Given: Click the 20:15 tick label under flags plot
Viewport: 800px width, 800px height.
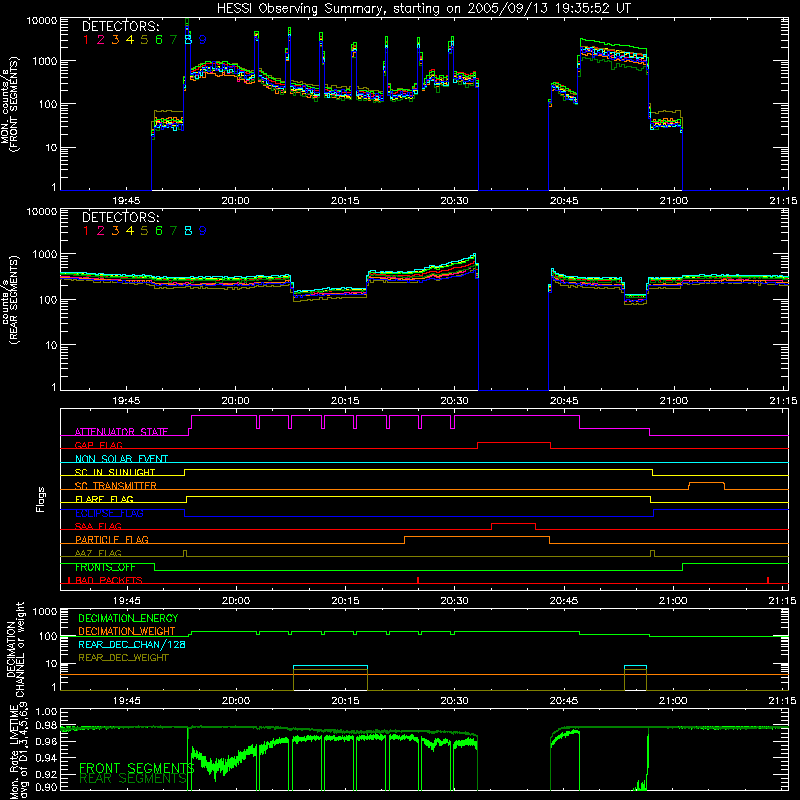Looking at the screenshot, I should pyautogui.click(x=345, y=601).
